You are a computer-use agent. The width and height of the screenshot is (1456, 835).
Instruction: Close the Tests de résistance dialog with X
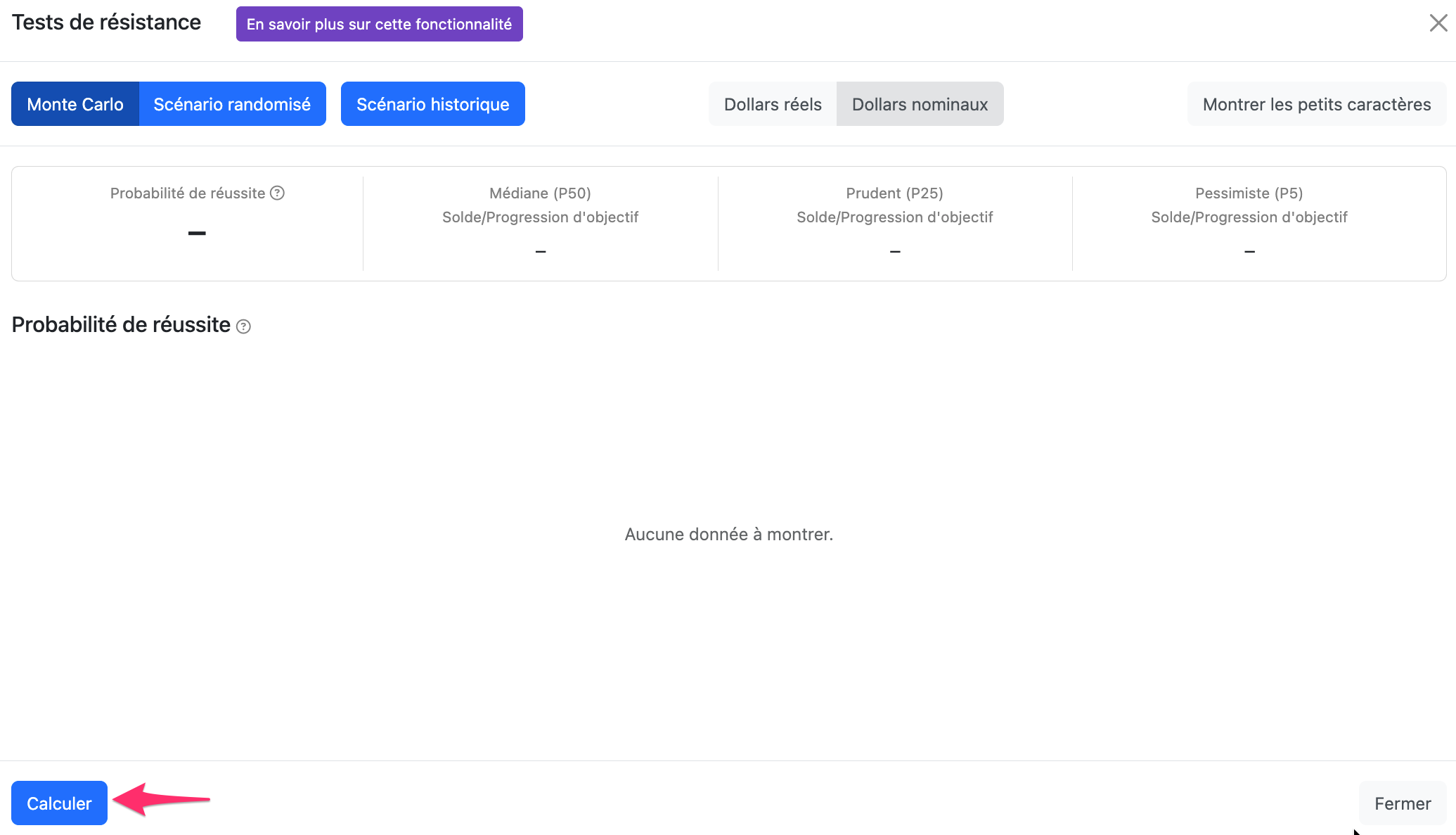(x=1438, y=23)
